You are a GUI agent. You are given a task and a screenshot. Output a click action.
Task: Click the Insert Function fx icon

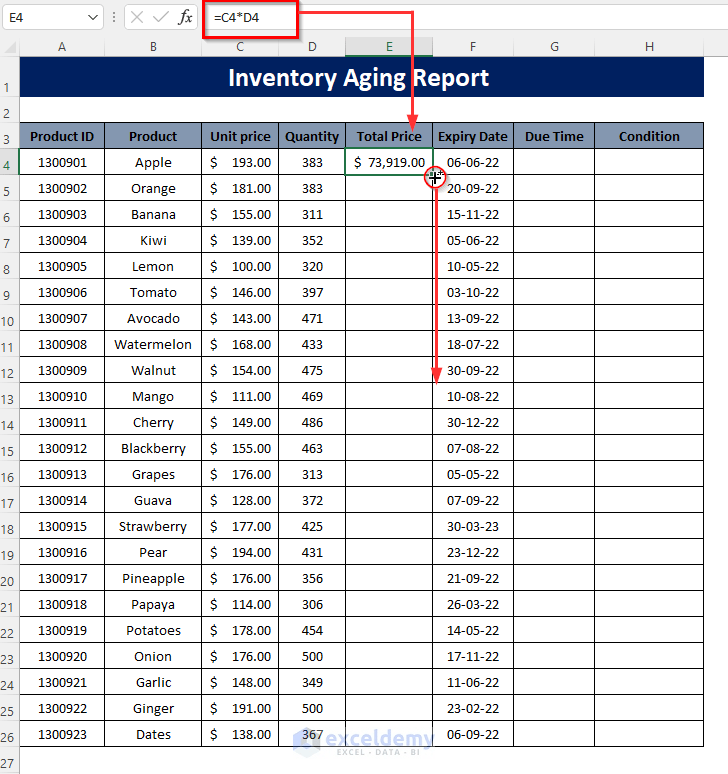tap(185, 18)
